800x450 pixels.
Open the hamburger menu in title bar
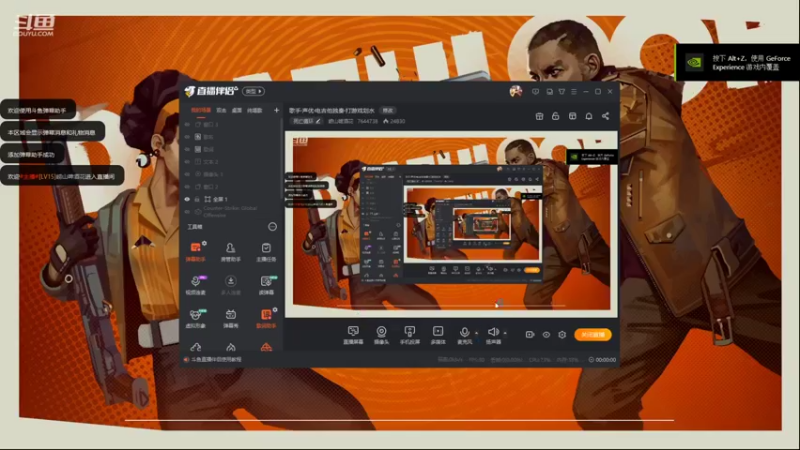click(x=574, y=91)
